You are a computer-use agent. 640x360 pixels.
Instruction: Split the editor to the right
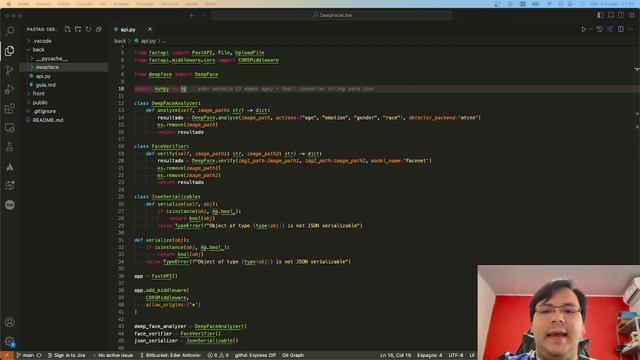tap(620, 29)
